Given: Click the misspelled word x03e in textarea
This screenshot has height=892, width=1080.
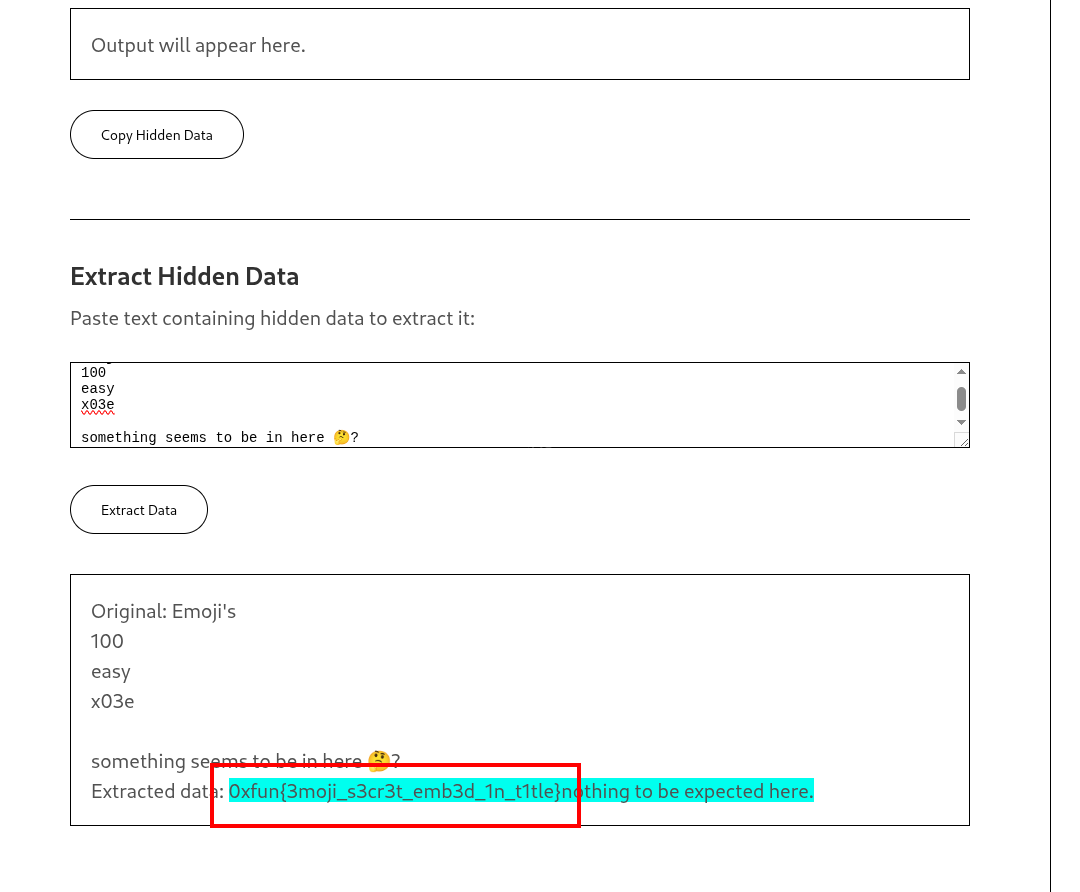Looking at the screenshot, I should 98,405.
